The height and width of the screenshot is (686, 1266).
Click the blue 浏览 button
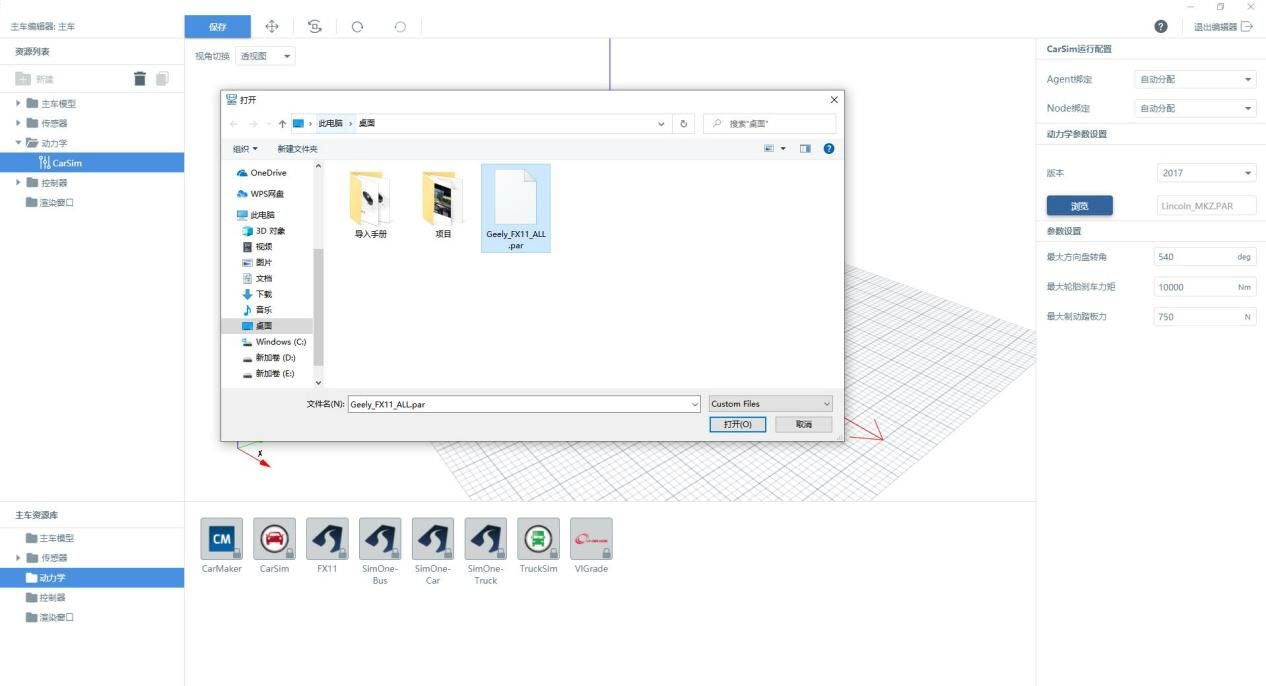[1079, 206]
